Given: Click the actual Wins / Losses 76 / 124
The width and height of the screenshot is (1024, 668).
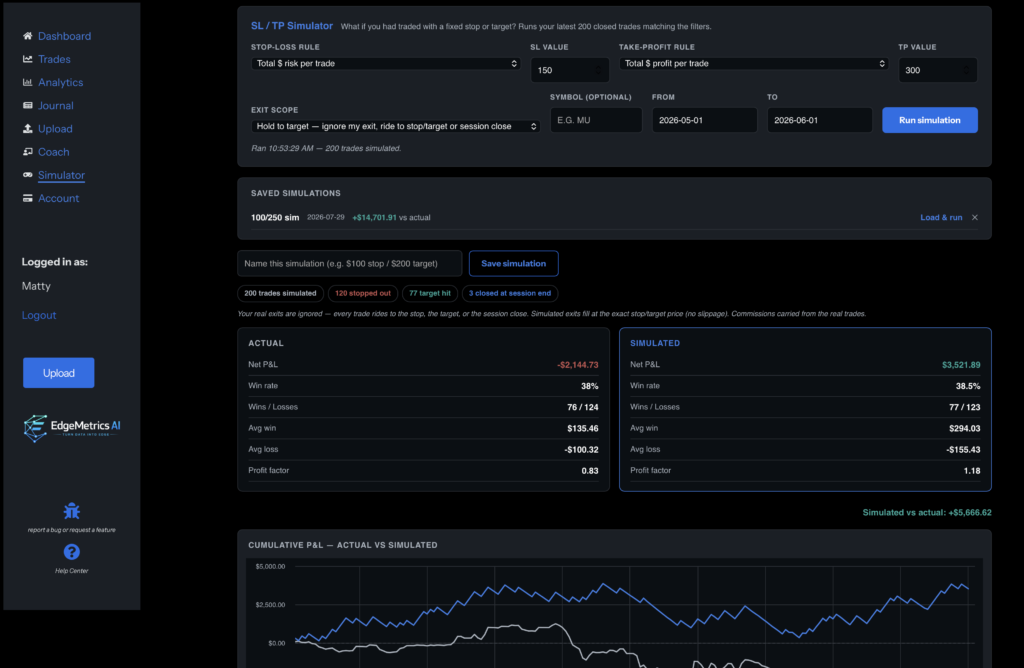Looking at the screenshot, I should click(x=583, y=407).
